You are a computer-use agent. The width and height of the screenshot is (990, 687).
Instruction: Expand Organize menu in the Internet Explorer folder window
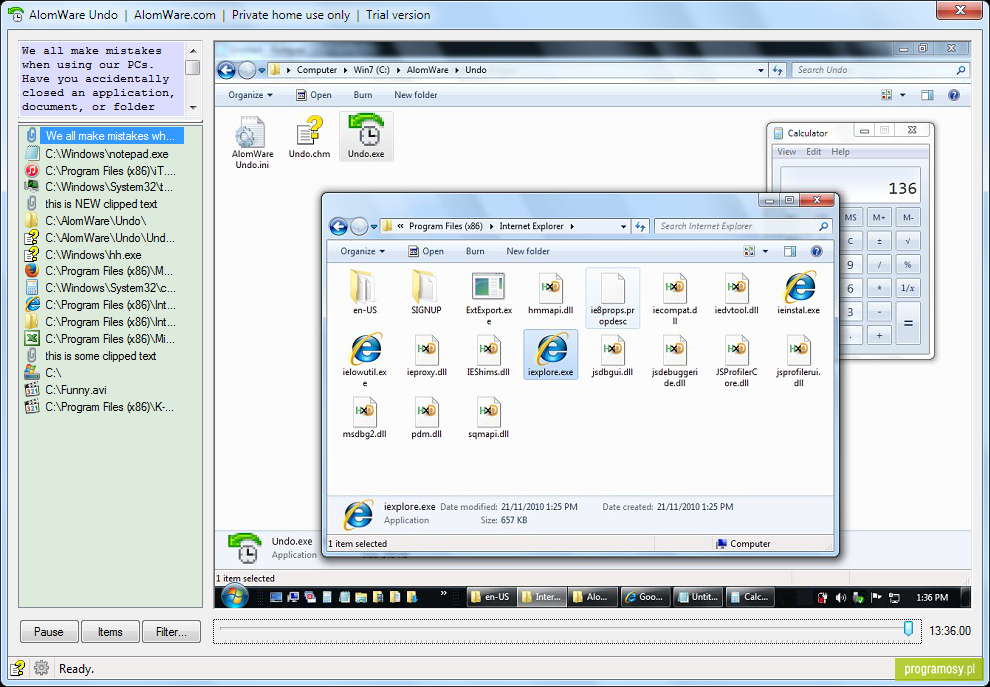(x=362, y=251)
